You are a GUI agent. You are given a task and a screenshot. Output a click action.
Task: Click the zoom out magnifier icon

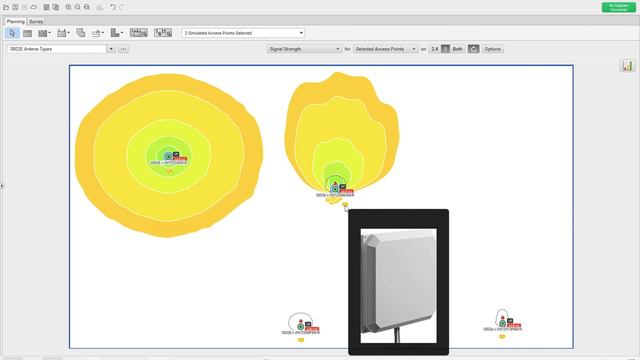[x=78, y=7]
